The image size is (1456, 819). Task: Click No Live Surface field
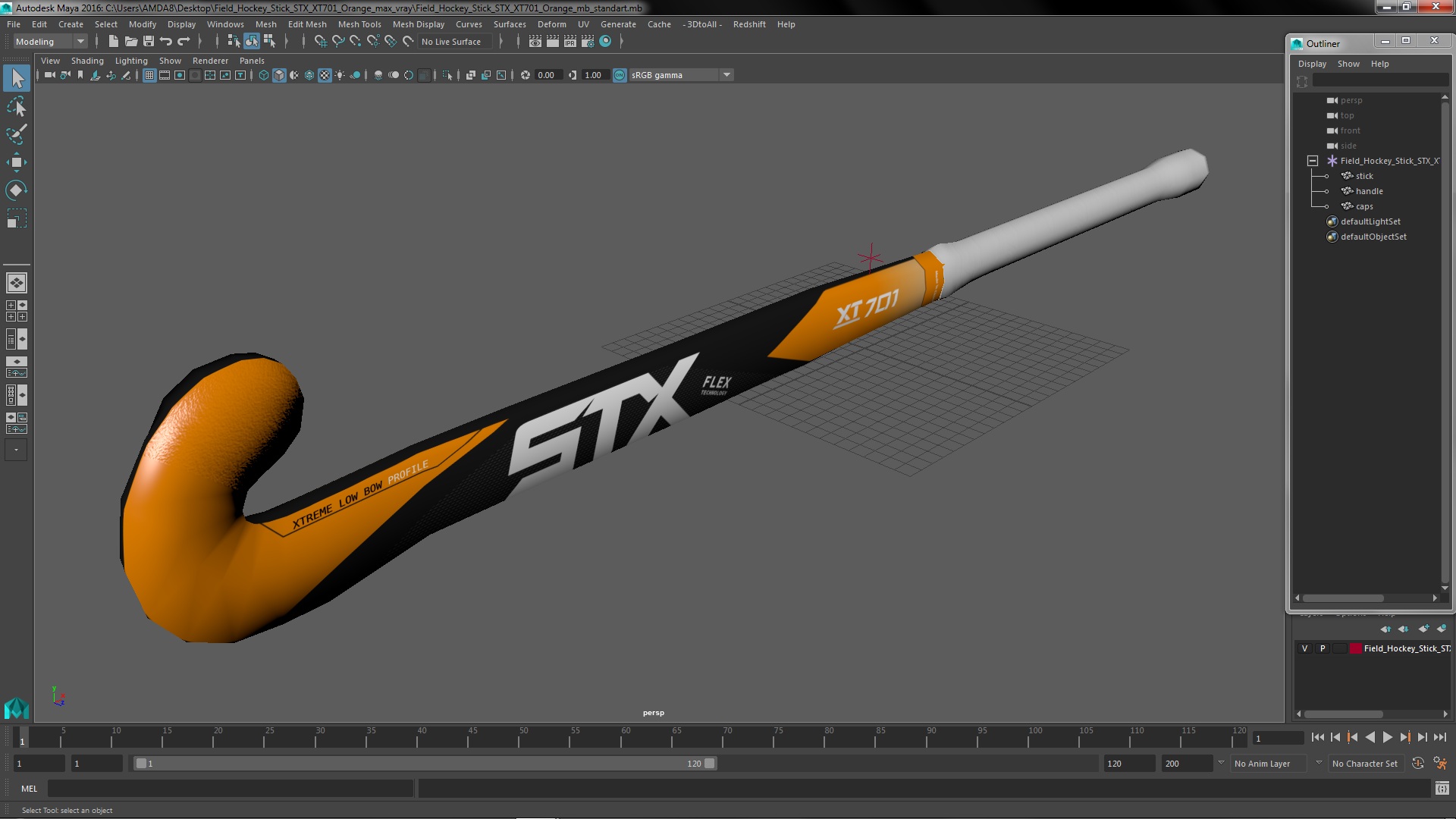click(x=455, y=42)
